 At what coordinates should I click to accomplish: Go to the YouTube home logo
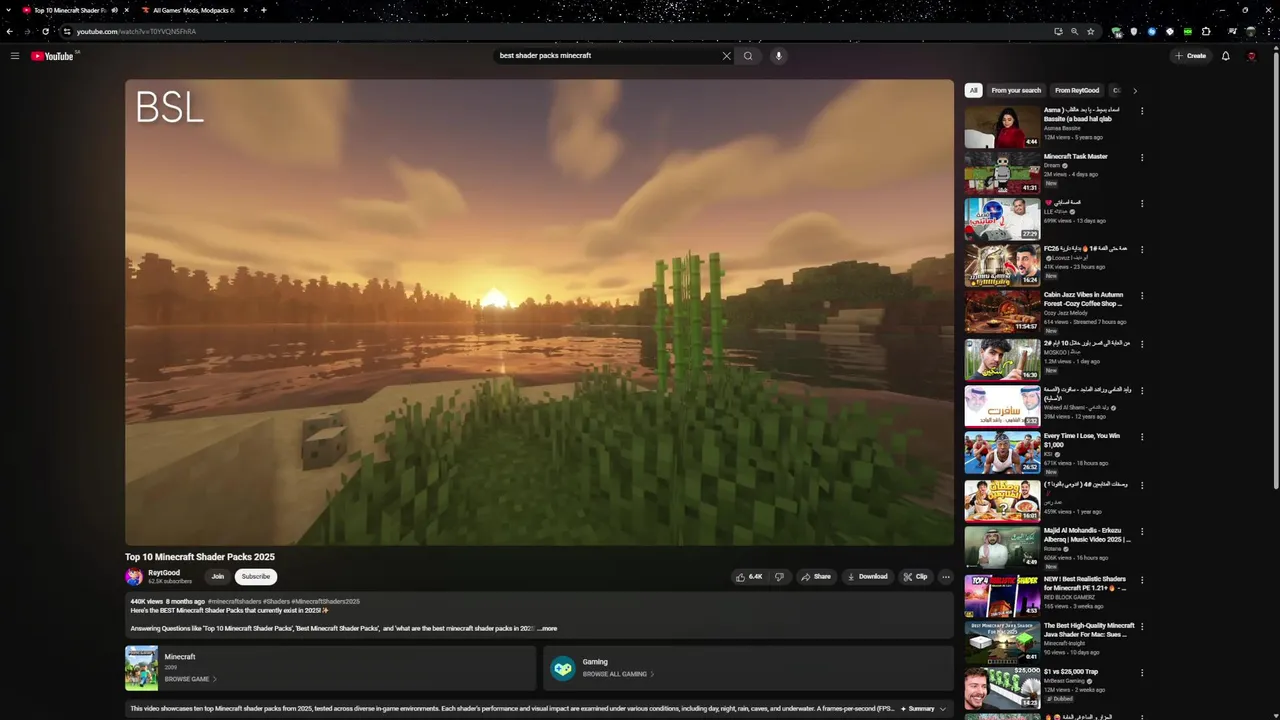pyautogui.click(x=52, y=56)
